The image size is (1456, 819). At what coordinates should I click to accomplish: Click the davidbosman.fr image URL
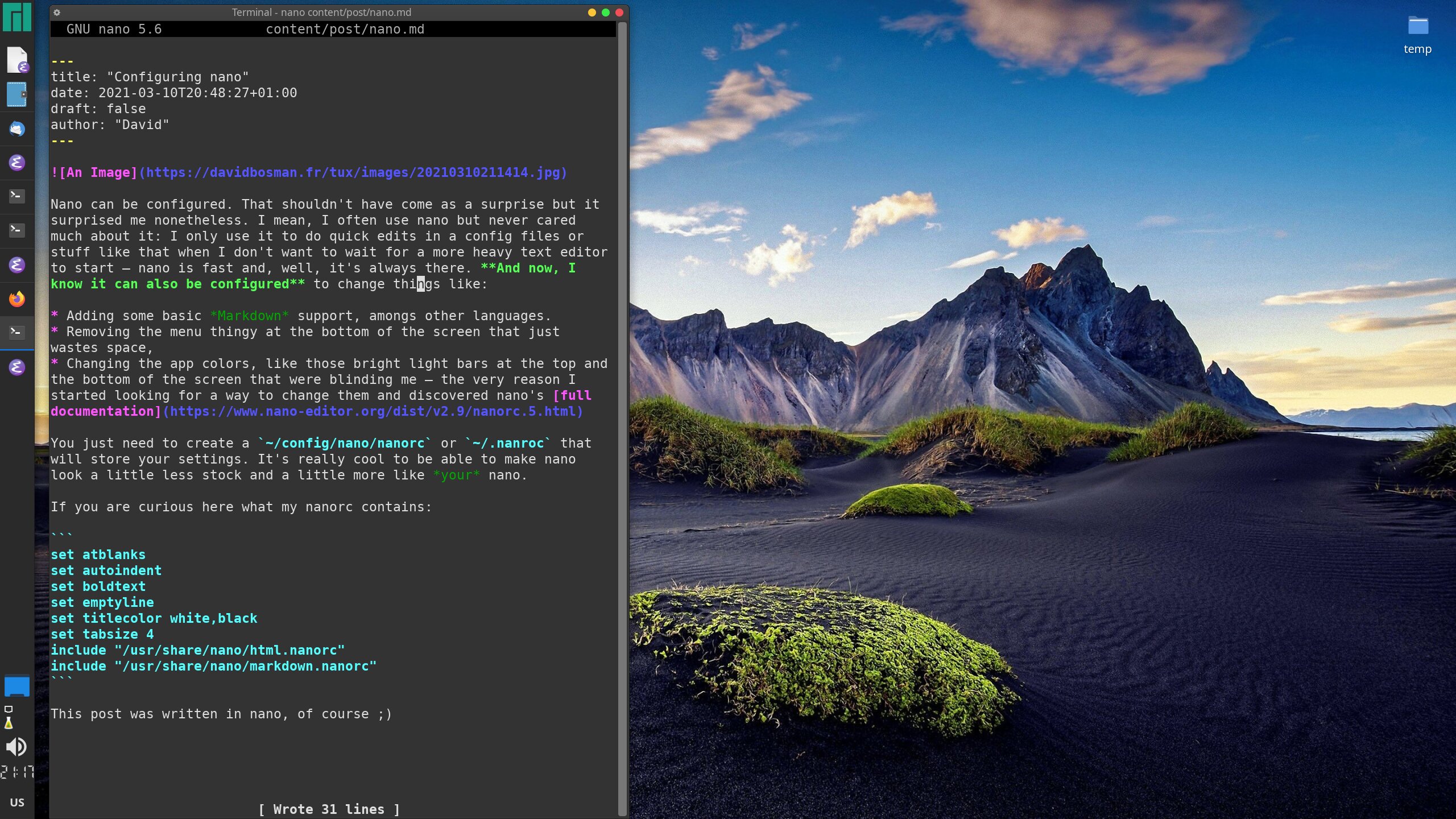pyautogui.click(x=353, y=172)
